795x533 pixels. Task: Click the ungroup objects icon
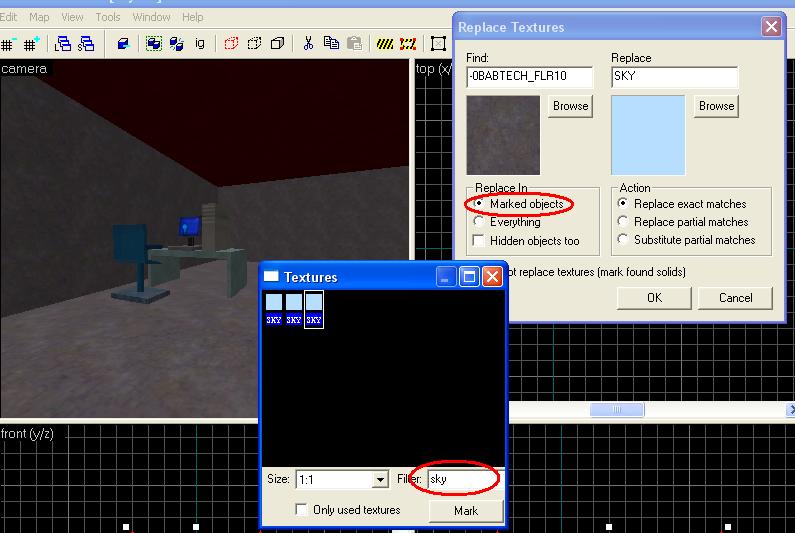[176, 44]
